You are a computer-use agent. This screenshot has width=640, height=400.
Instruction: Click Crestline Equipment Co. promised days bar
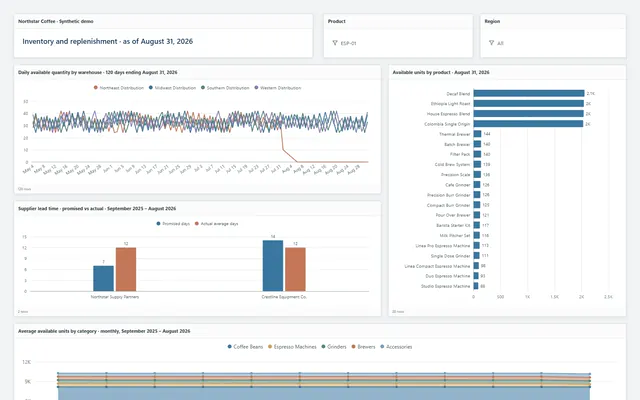(273, 266)
